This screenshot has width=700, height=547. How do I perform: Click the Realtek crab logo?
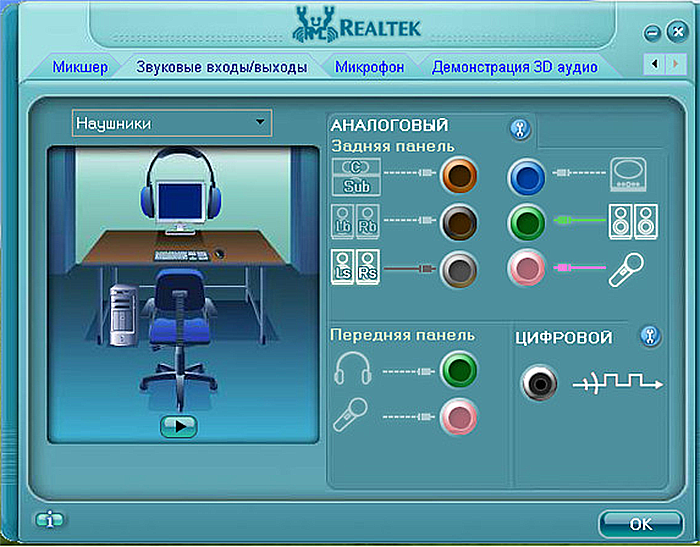tap(314, 24)
